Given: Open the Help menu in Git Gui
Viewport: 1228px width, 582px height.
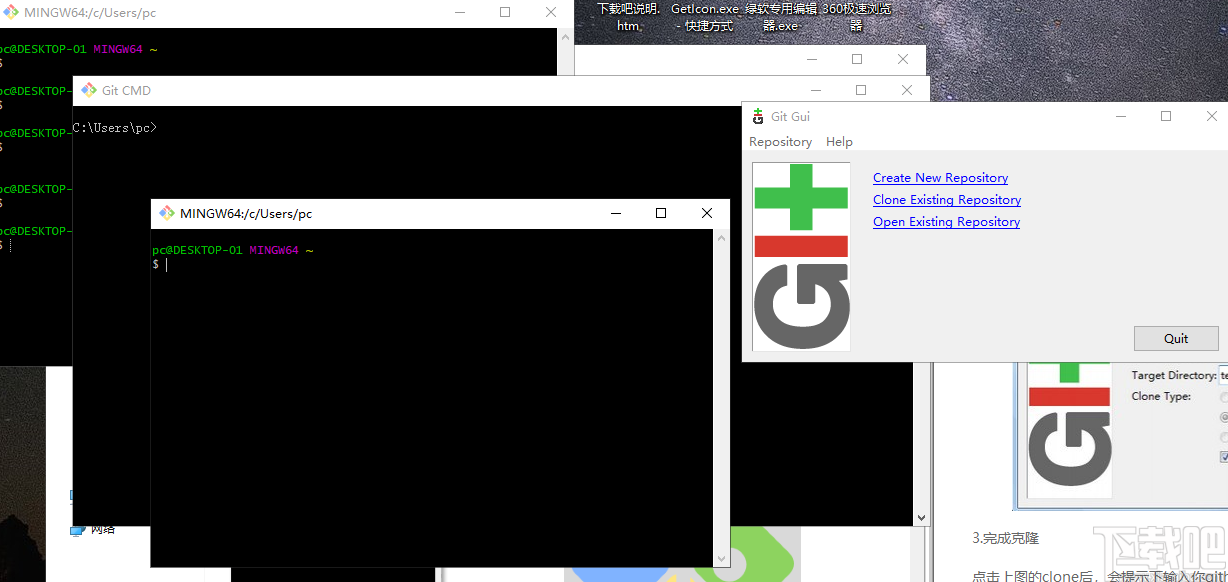Looking at the screenshot, I should coord(839,142).
